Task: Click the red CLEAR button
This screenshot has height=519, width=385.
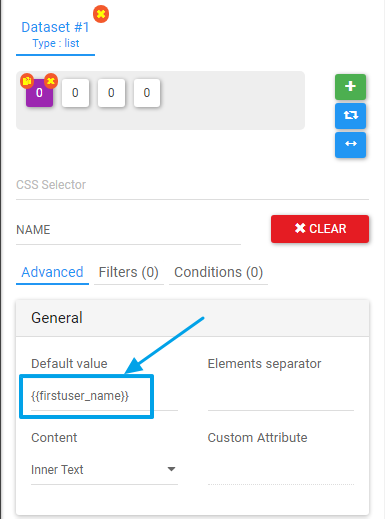Action: (320, 229)
